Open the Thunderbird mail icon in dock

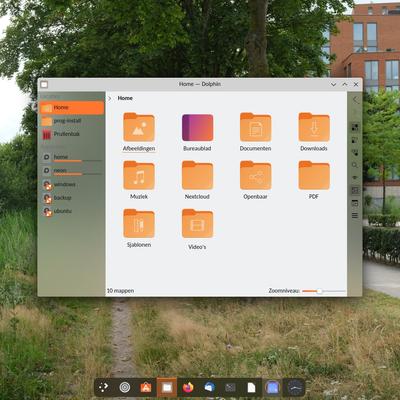click(x=209, y=387)
